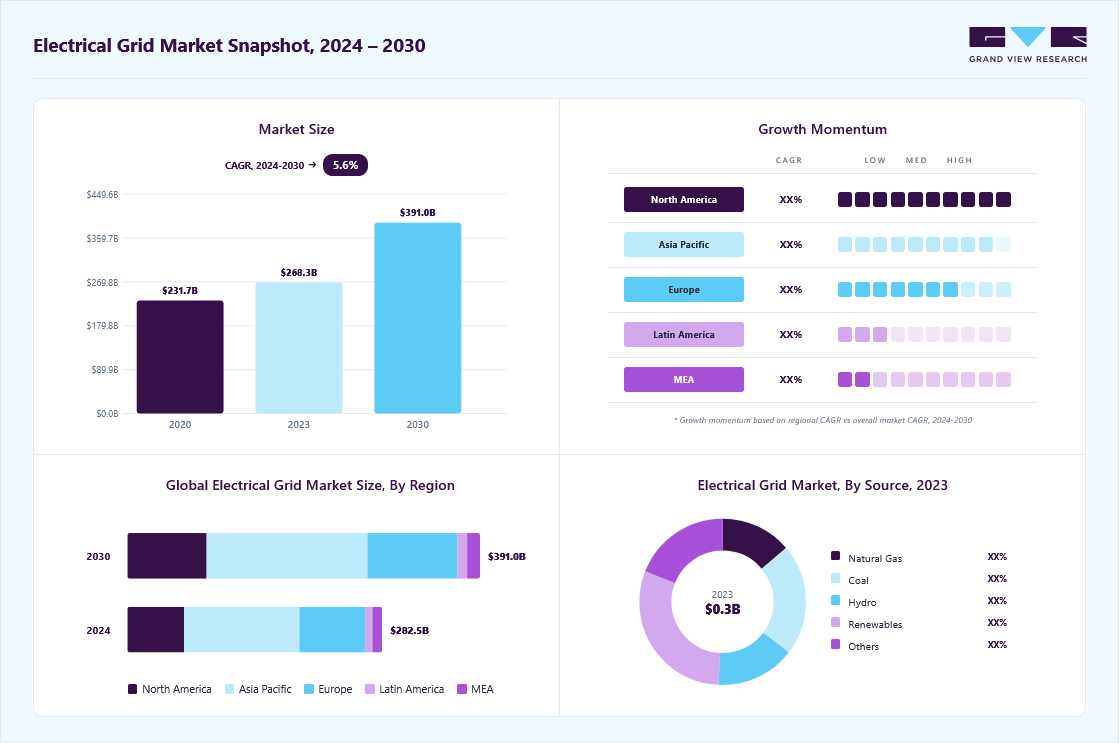
Task: Click the MEA legend swatch
Action: click(462, 689)
